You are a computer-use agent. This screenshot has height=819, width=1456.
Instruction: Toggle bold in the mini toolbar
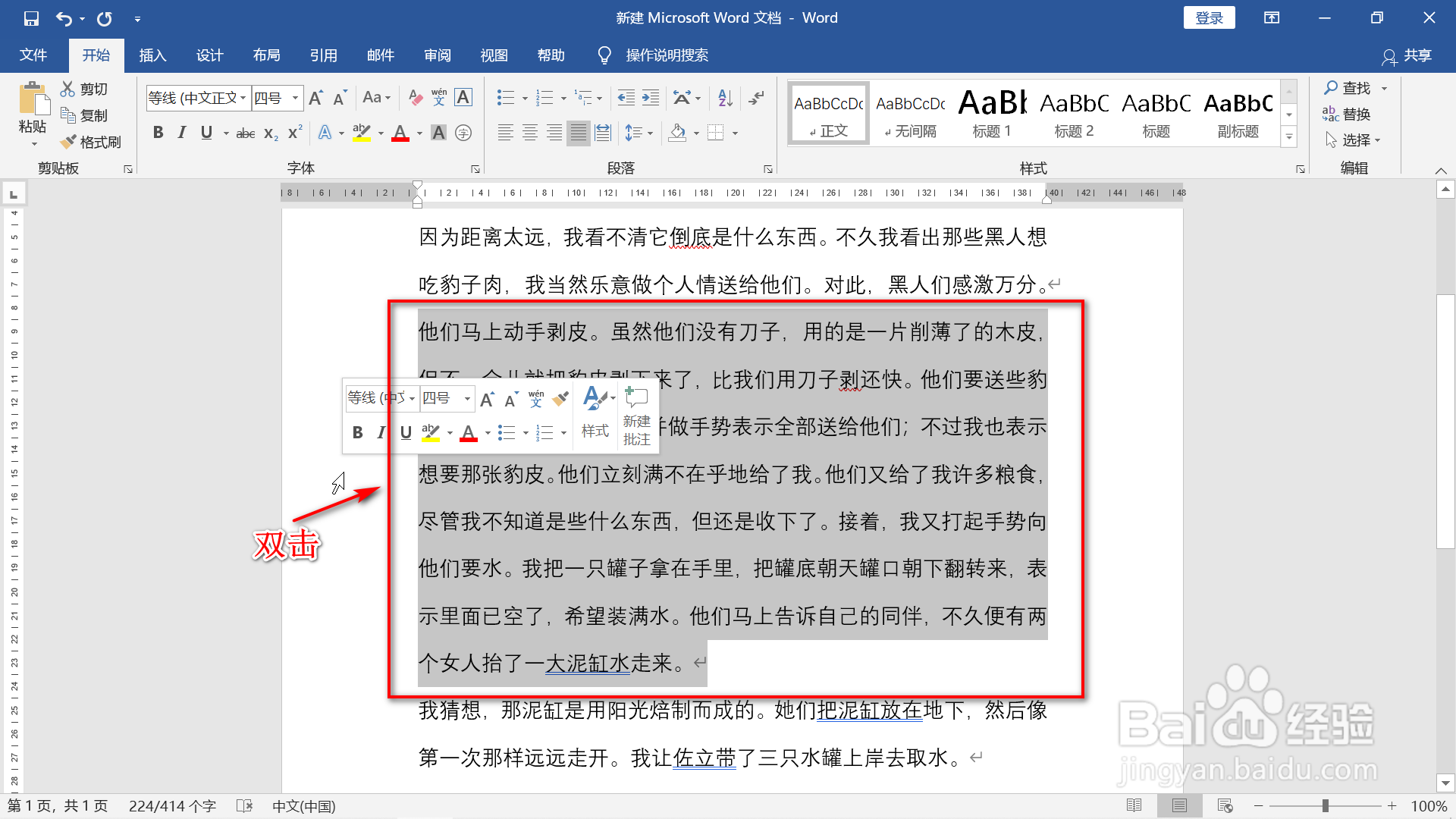[x=356, y=432]
